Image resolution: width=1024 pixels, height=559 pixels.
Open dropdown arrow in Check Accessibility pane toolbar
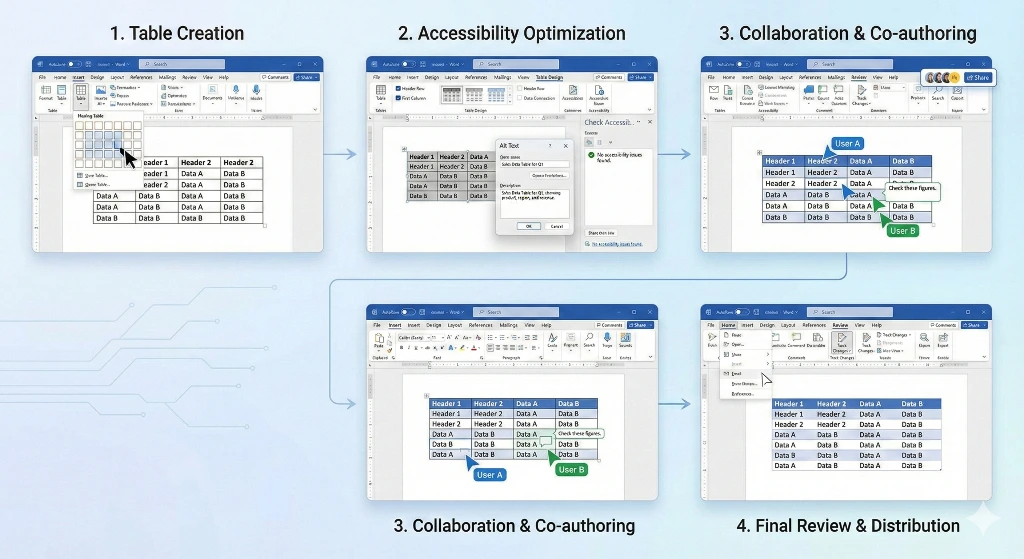pos(611,142)
